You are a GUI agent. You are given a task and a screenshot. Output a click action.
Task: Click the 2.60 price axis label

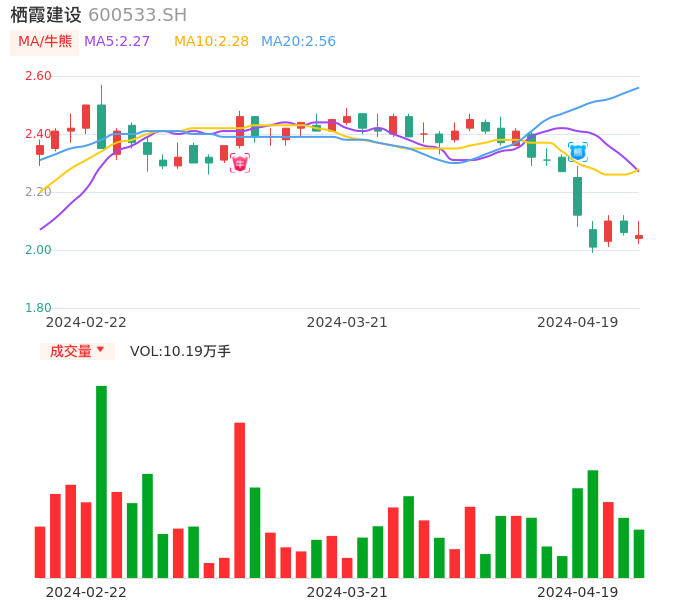pos(38,76)
